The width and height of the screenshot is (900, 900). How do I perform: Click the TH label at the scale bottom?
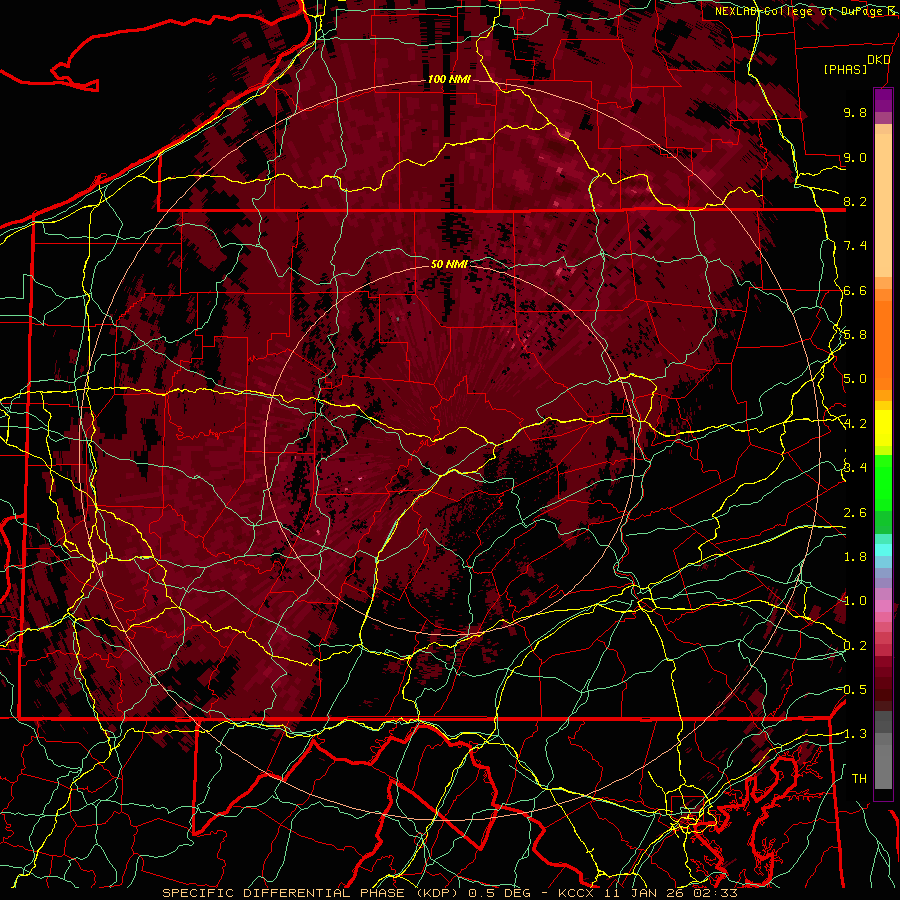click(x=859, y=779)
